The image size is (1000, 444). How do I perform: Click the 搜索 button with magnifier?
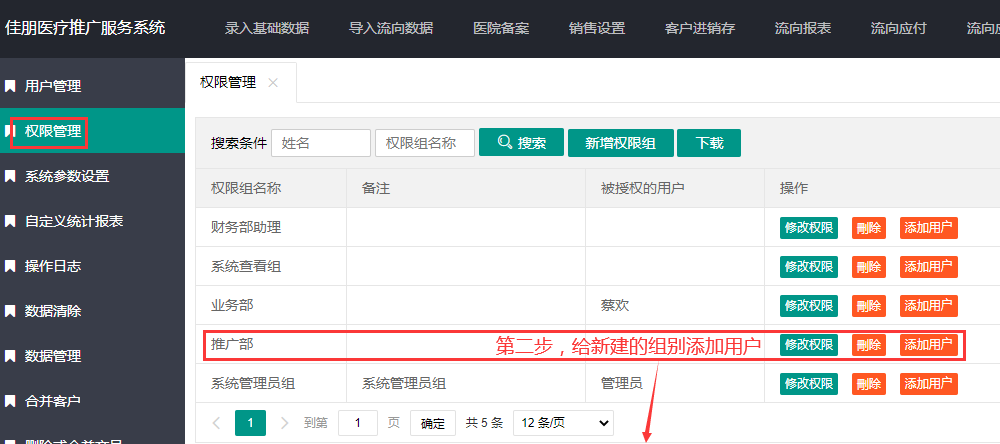pos(521,143)
